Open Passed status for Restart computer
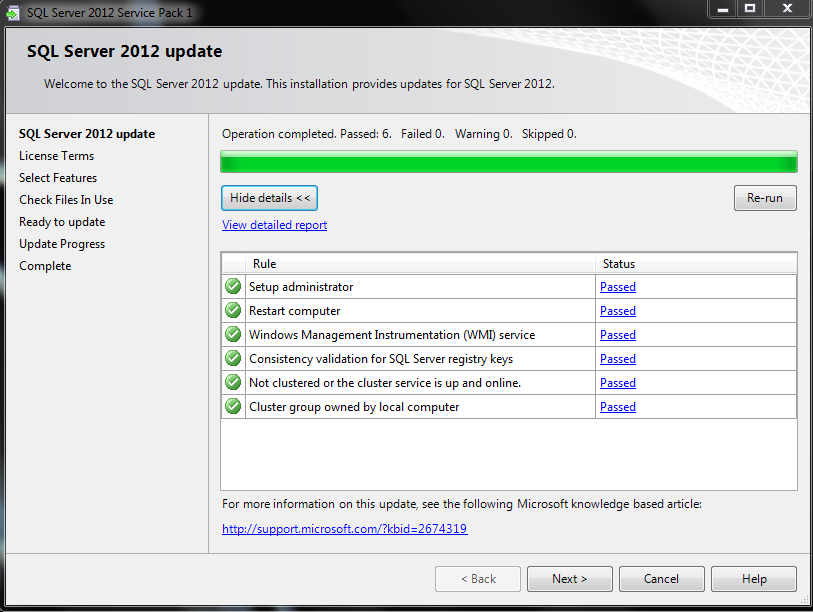 coord(617,311)
